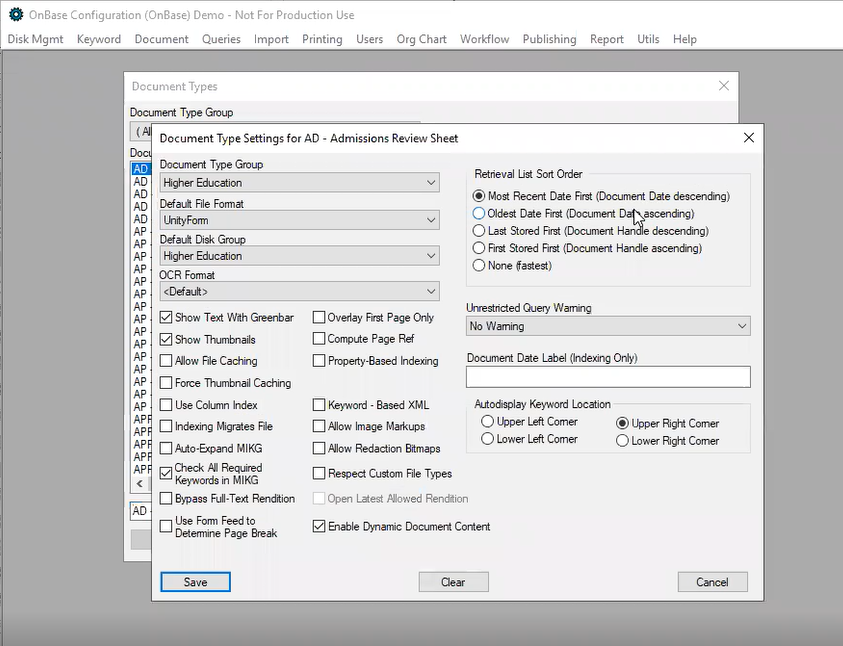Open the Default File Format dropdown
This screenshot has width=843, height=646.
[x=432, y=220]
